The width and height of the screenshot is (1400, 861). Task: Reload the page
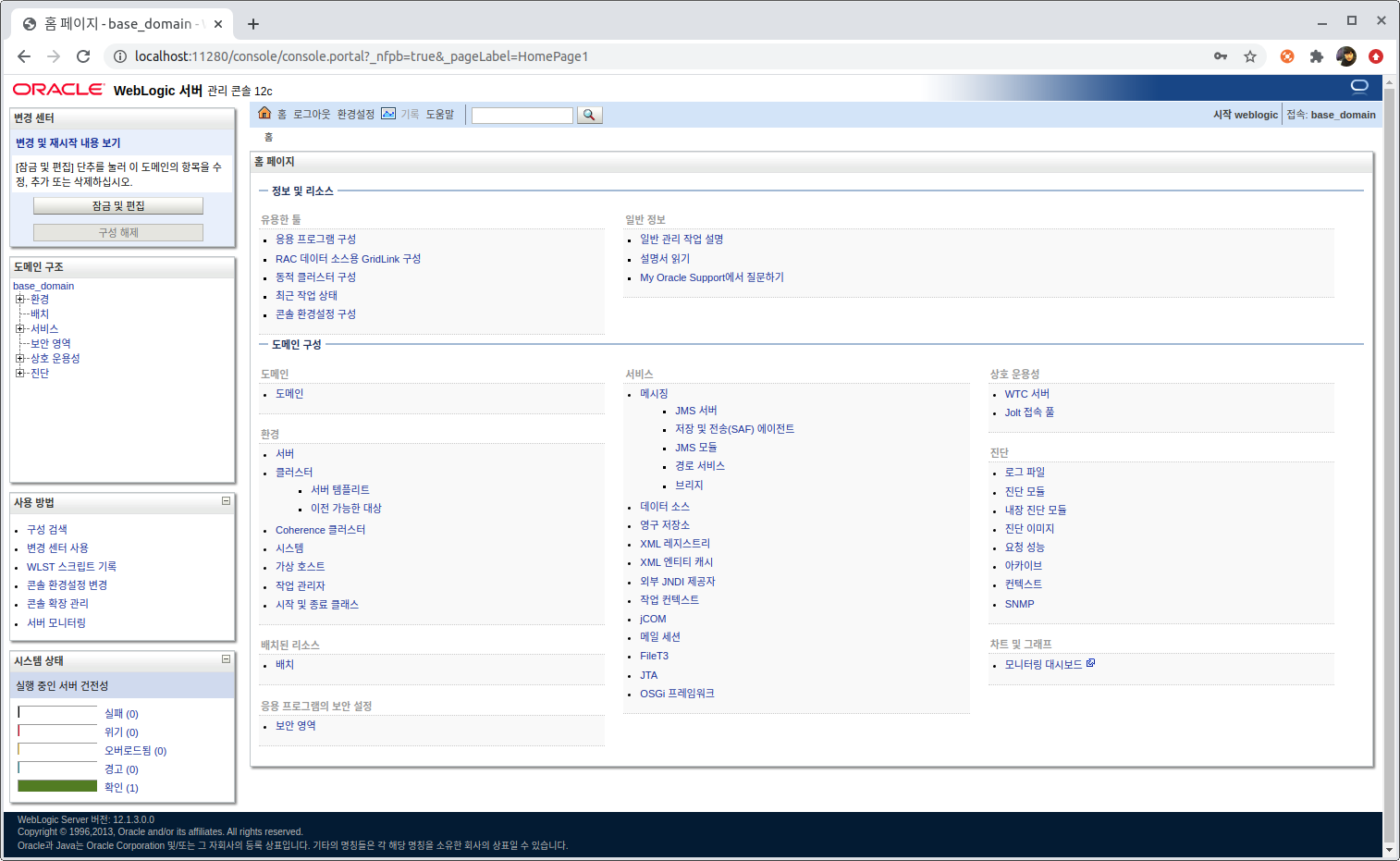click(83, 56)
